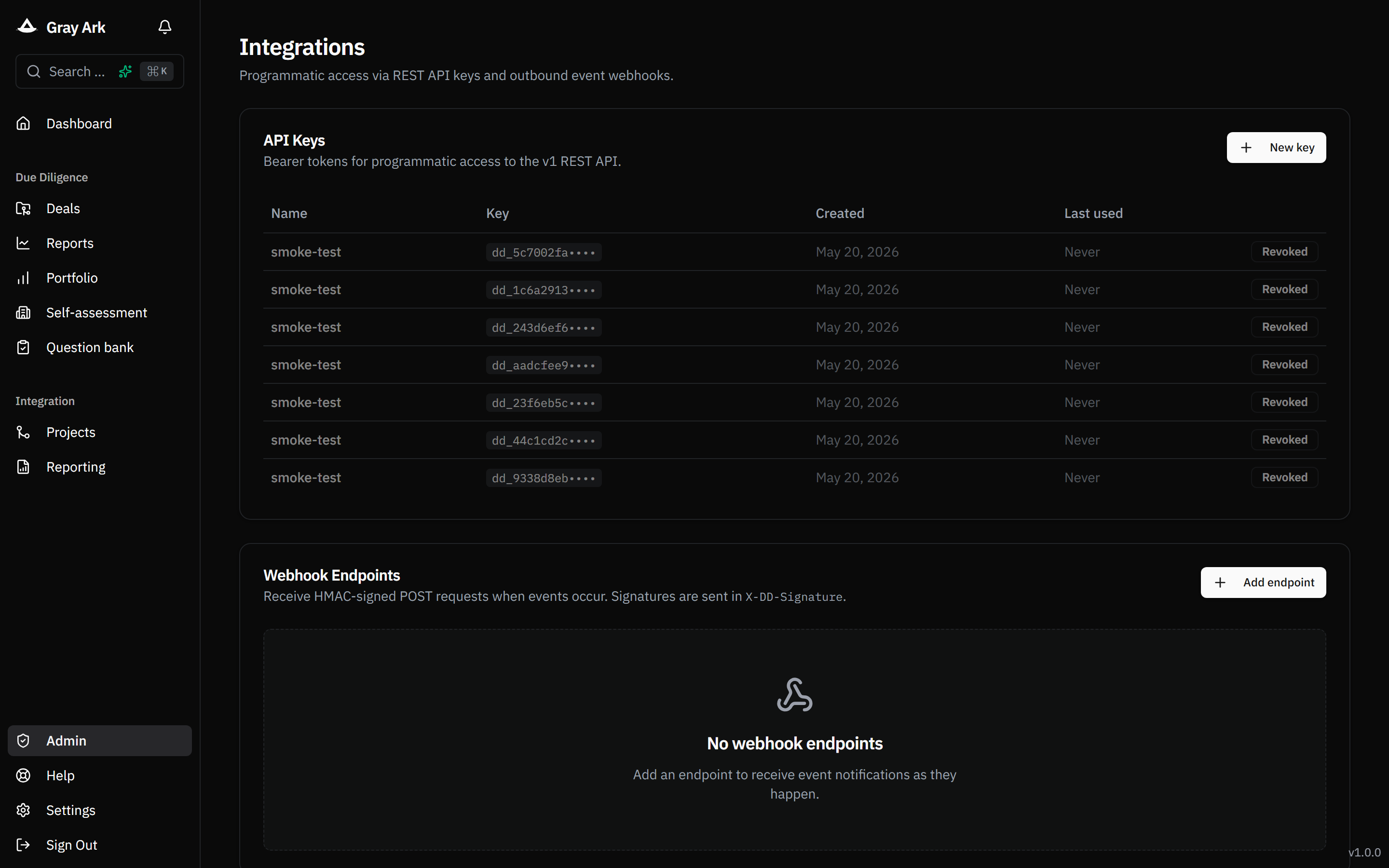Click the Portfolio bar chart icon
The image size is (1389, 868).
23,278
